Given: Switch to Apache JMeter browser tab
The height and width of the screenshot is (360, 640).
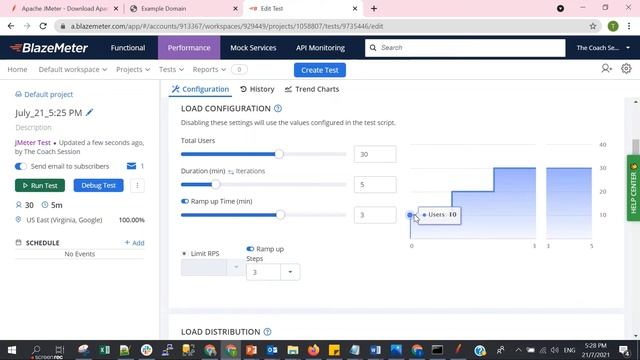Looking at the screenshot, I should tap(64, 9).
